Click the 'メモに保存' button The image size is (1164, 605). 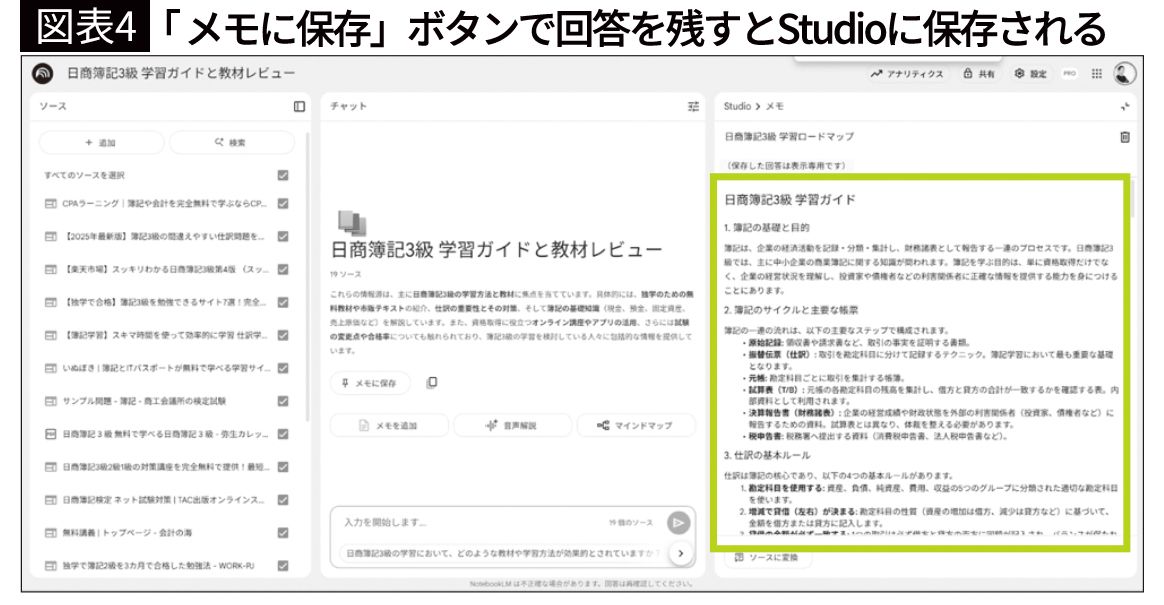tap(369, 382)
